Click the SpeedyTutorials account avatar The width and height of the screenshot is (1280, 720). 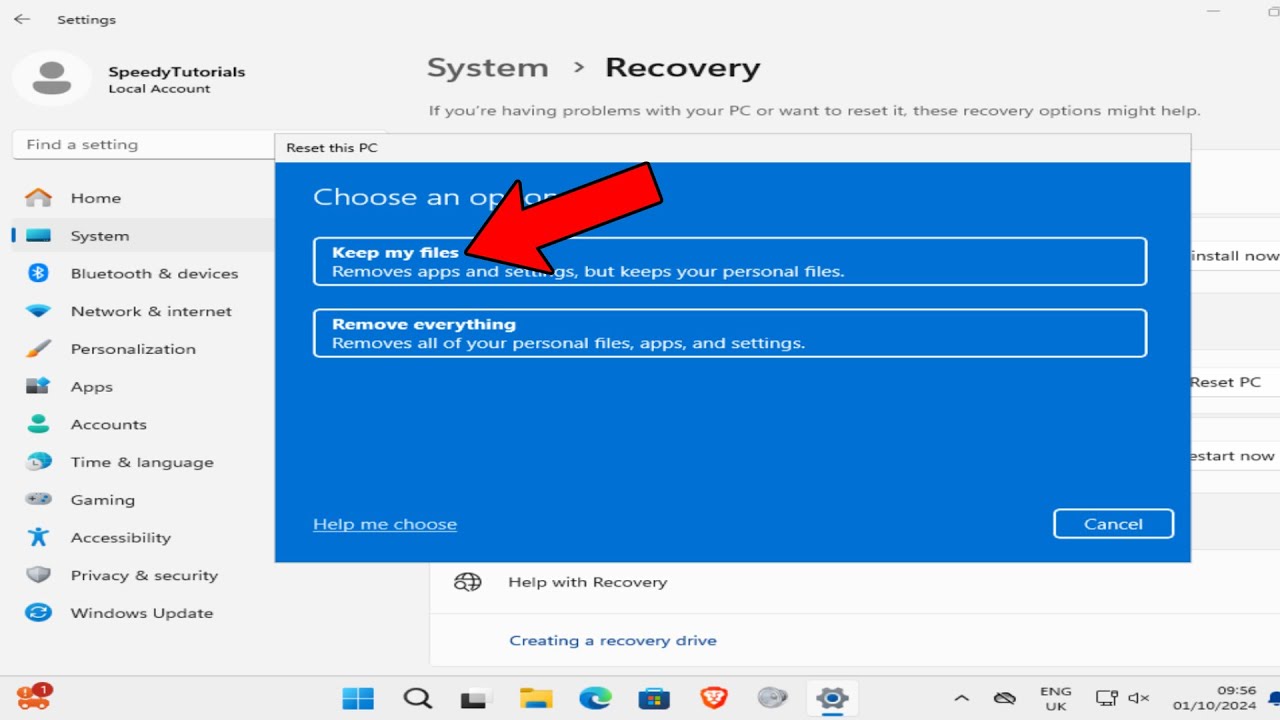[x=52, y=78]
